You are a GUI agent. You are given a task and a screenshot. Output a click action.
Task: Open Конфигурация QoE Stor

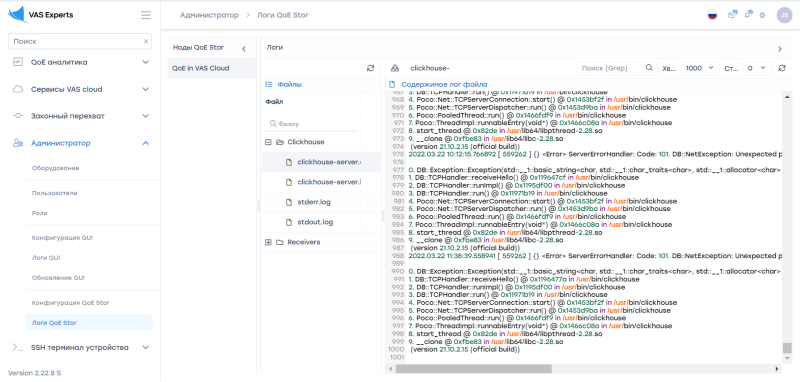coord(70,303)
